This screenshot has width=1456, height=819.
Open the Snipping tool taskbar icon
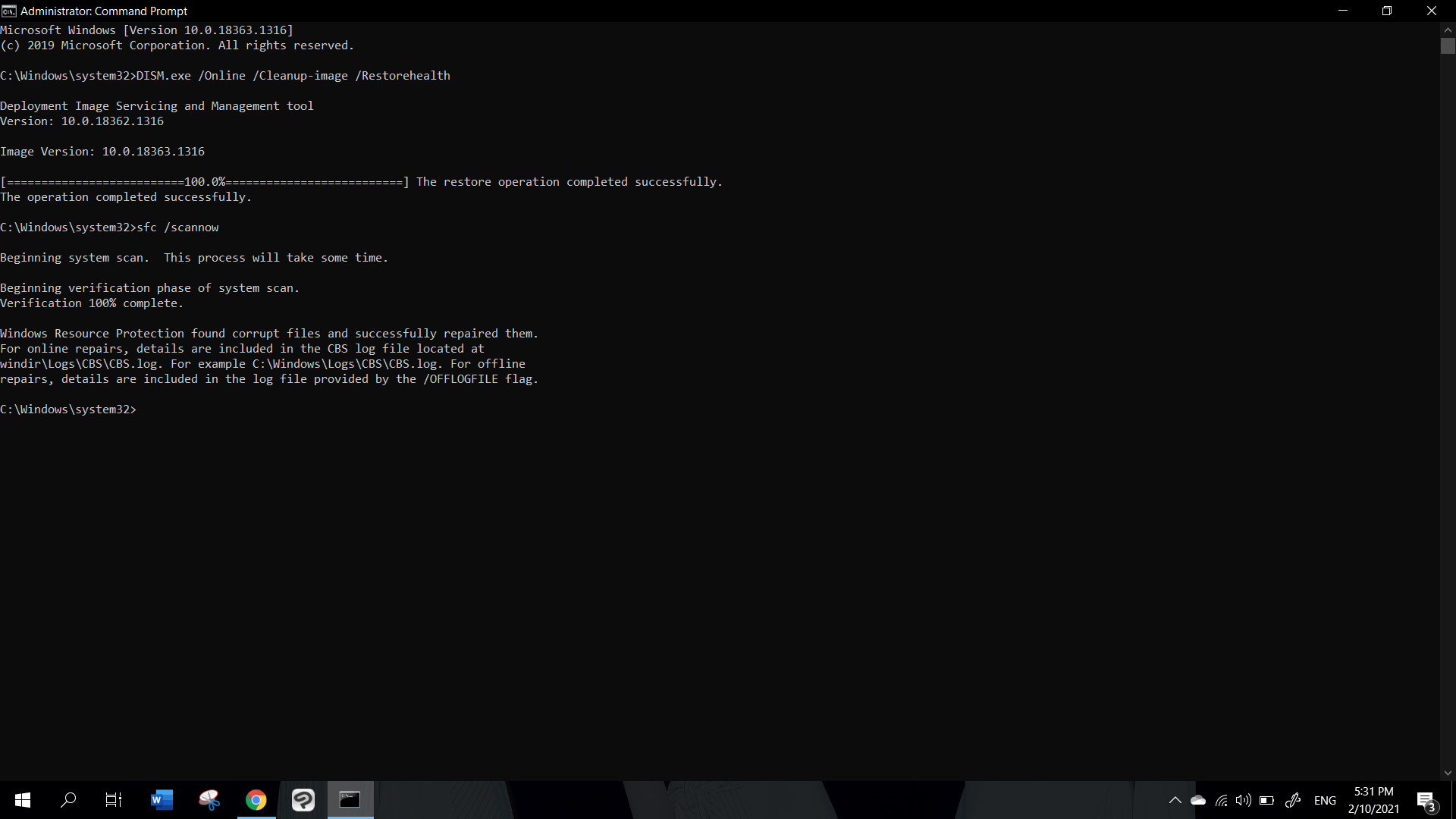[x=209, y=800]
